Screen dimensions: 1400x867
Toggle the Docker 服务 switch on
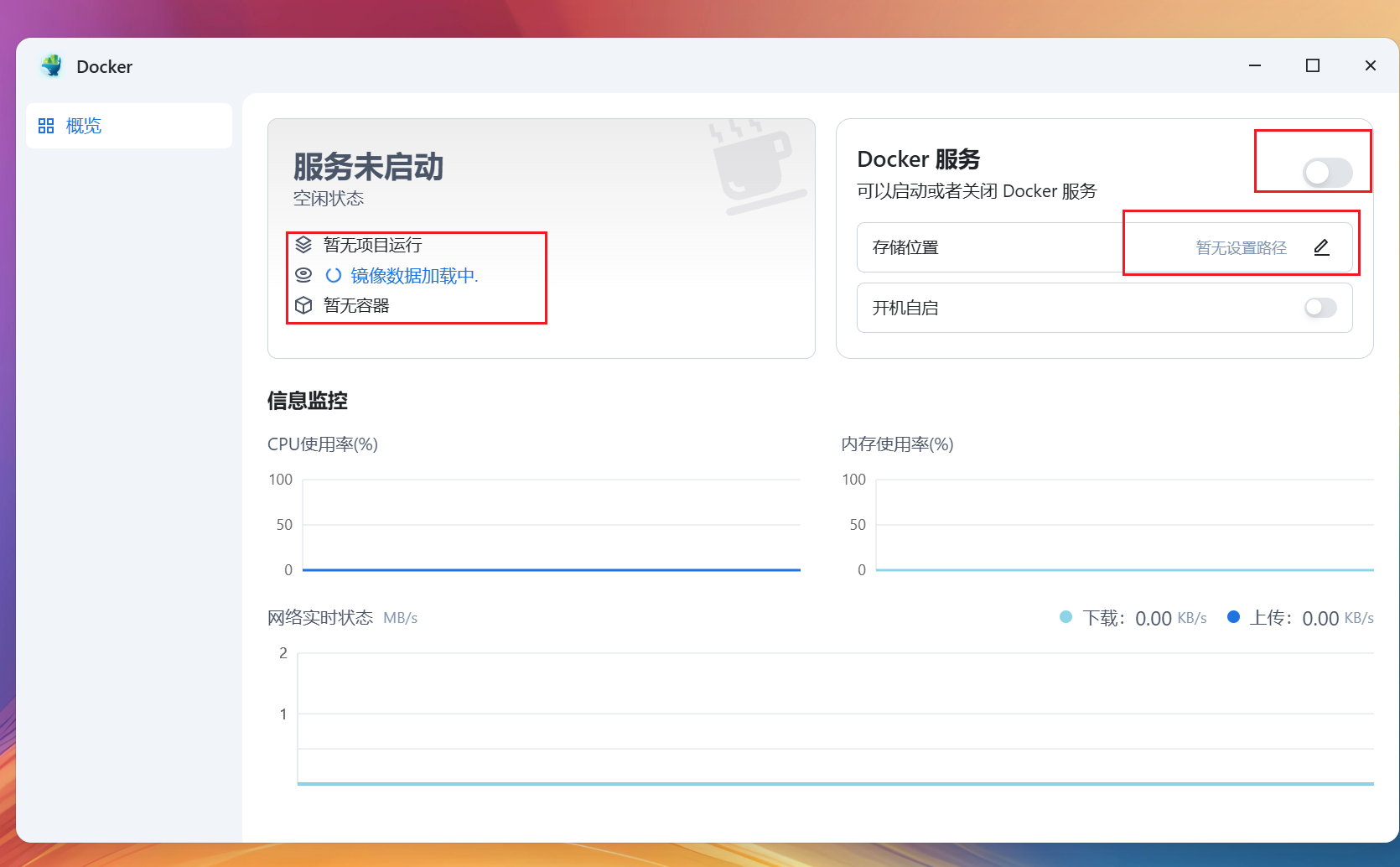tap(1328, 173)
